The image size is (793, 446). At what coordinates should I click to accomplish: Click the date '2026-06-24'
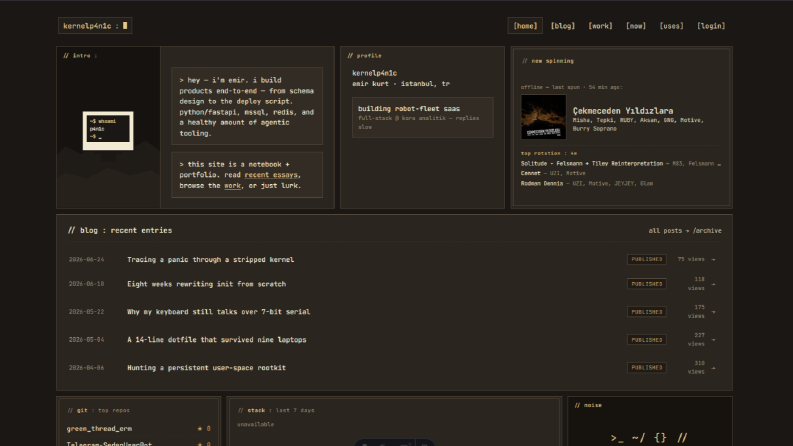pyautogui.click(x=86, y=259)
